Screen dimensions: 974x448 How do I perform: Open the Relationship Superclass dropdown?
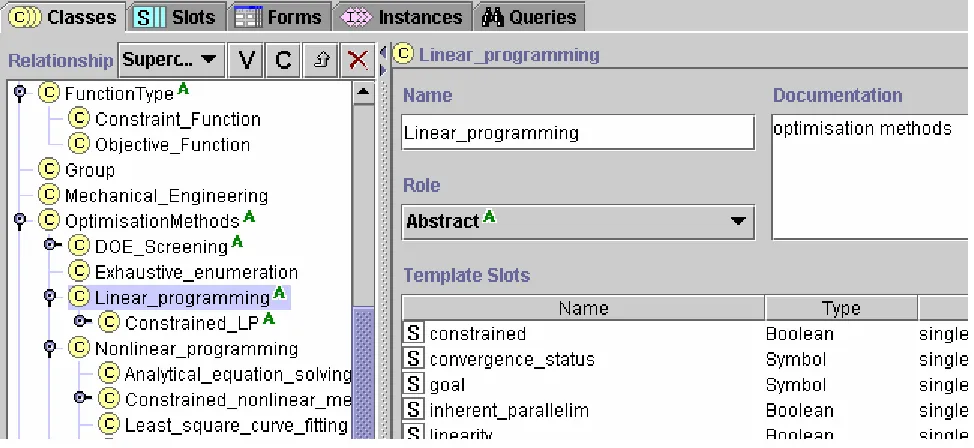[x=171, y=60]
